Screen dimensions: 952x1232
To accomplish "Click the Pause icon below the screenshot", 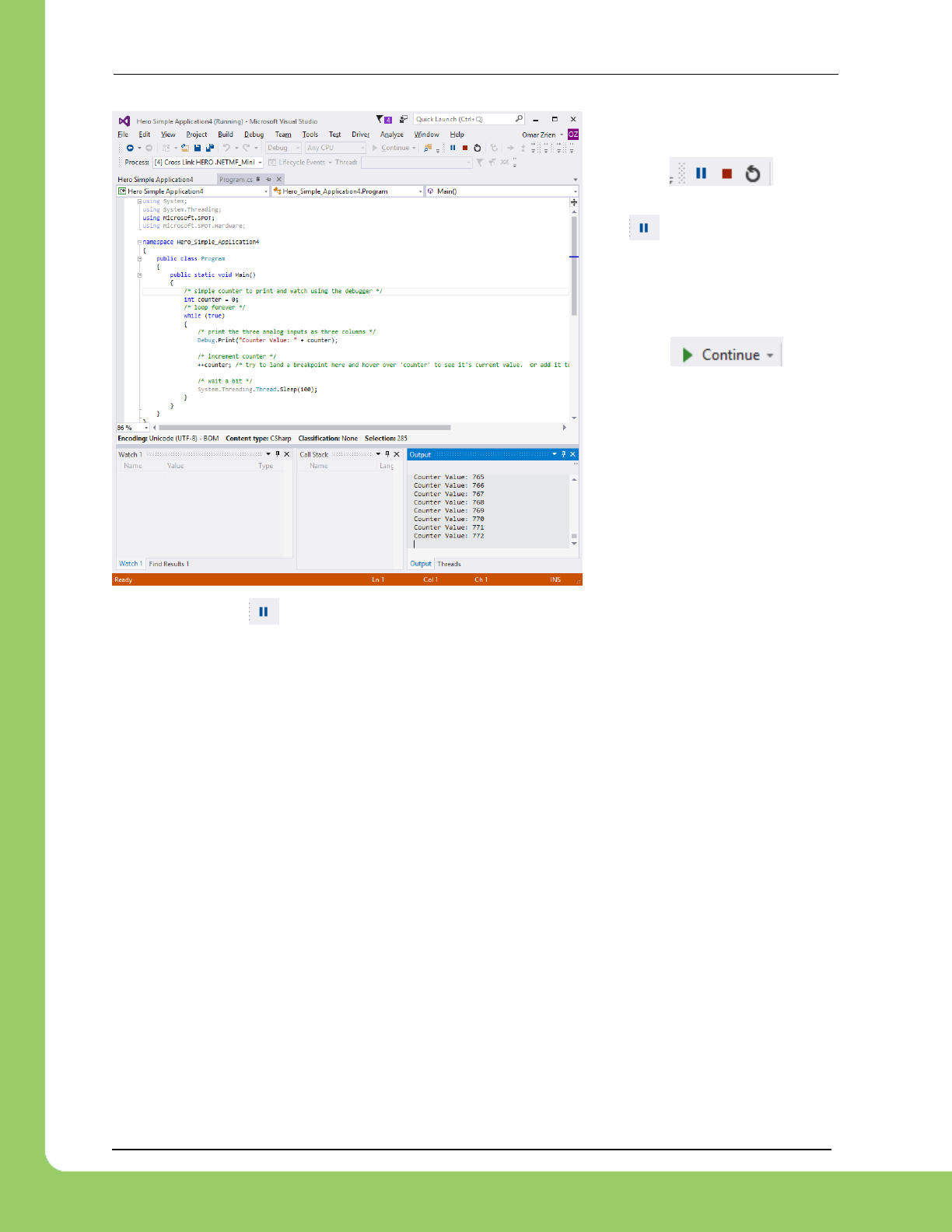I will click(x=264, y=612).
